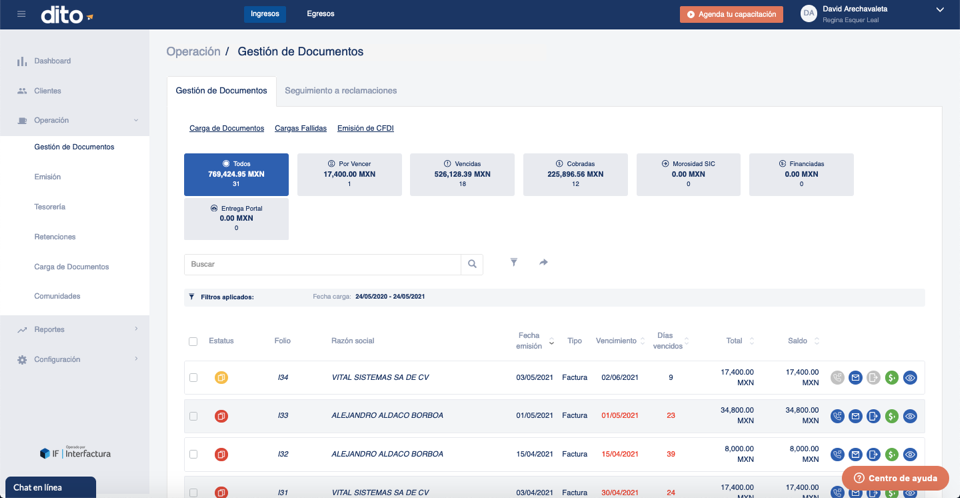
Task: Click the Buscar search input field
Action: click(x=322, y=264)
